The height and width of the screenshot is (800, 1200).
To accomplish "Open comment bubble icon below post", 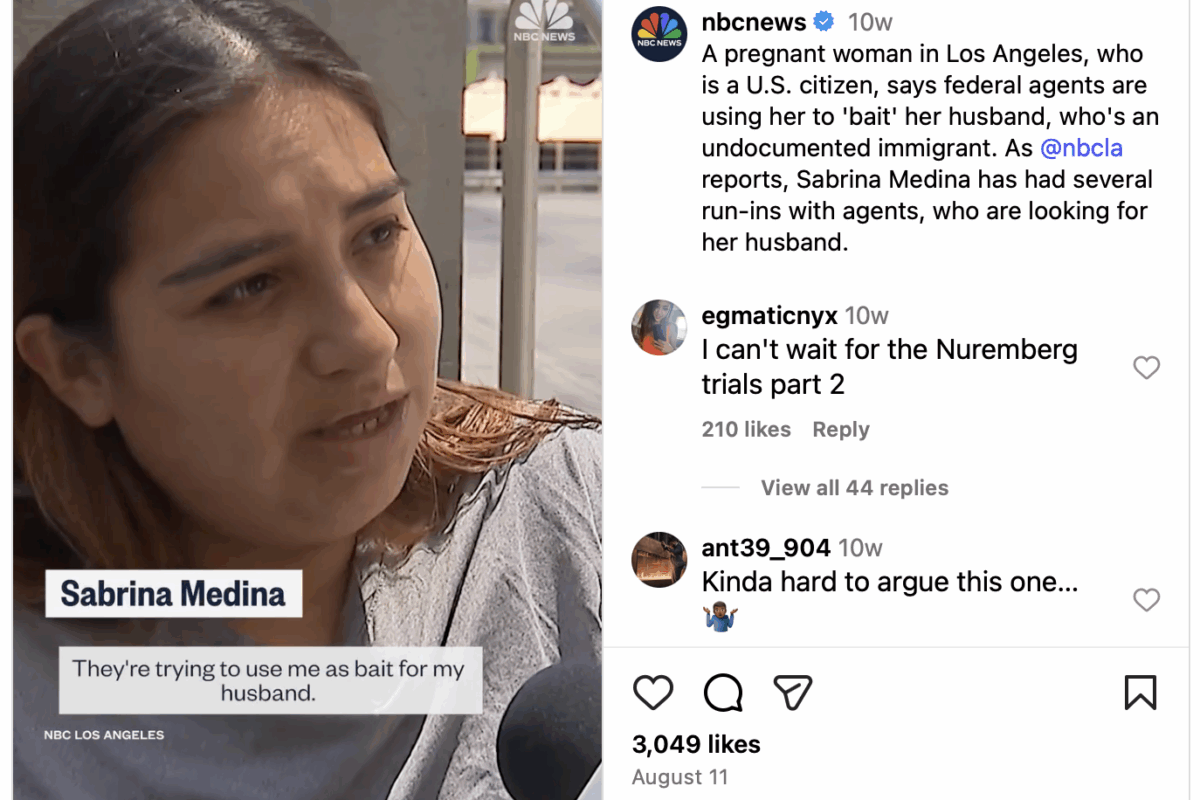I will click(722, 692).
